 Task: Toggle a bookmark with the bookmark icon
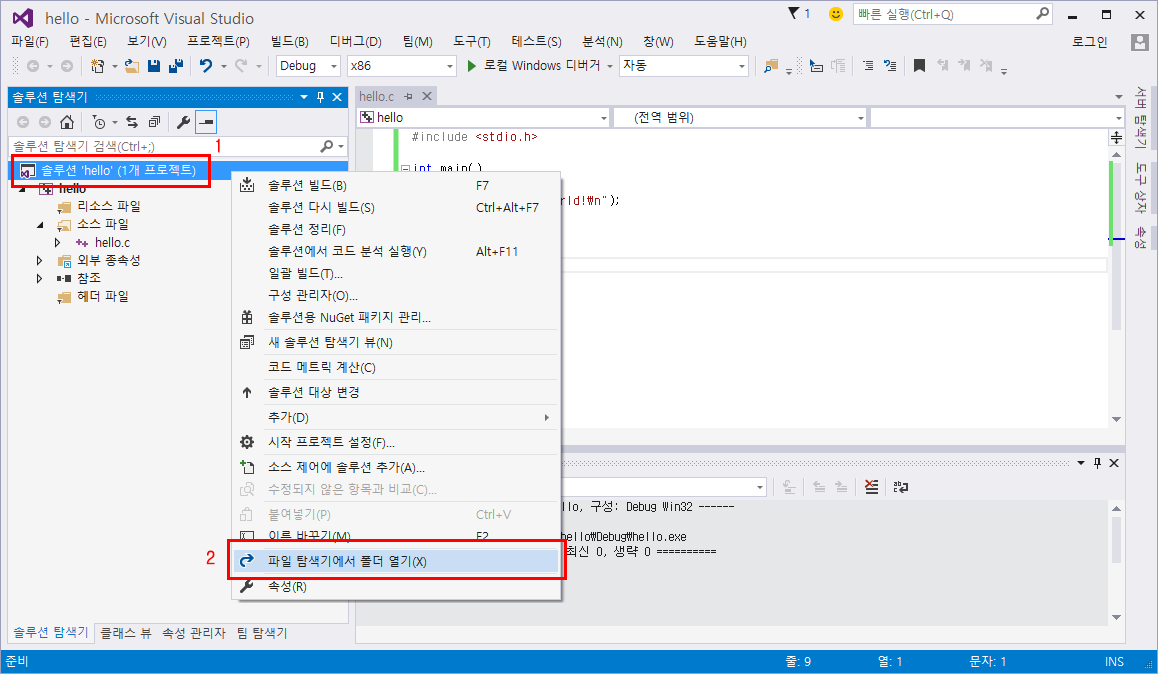[x=919, y=66]
